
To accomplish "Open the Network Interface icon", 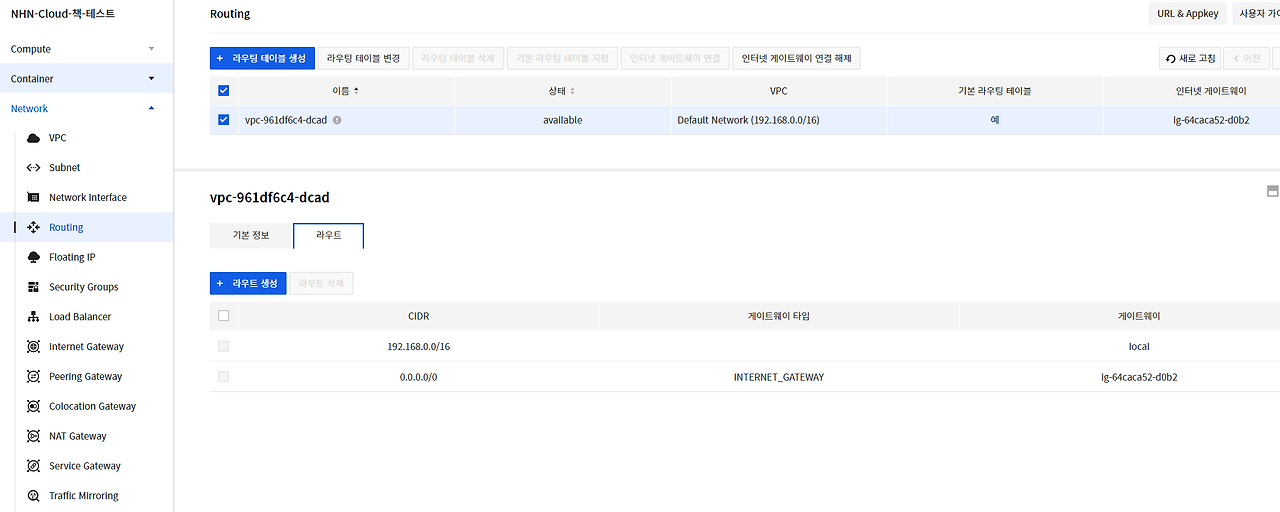I will (33, 198).
